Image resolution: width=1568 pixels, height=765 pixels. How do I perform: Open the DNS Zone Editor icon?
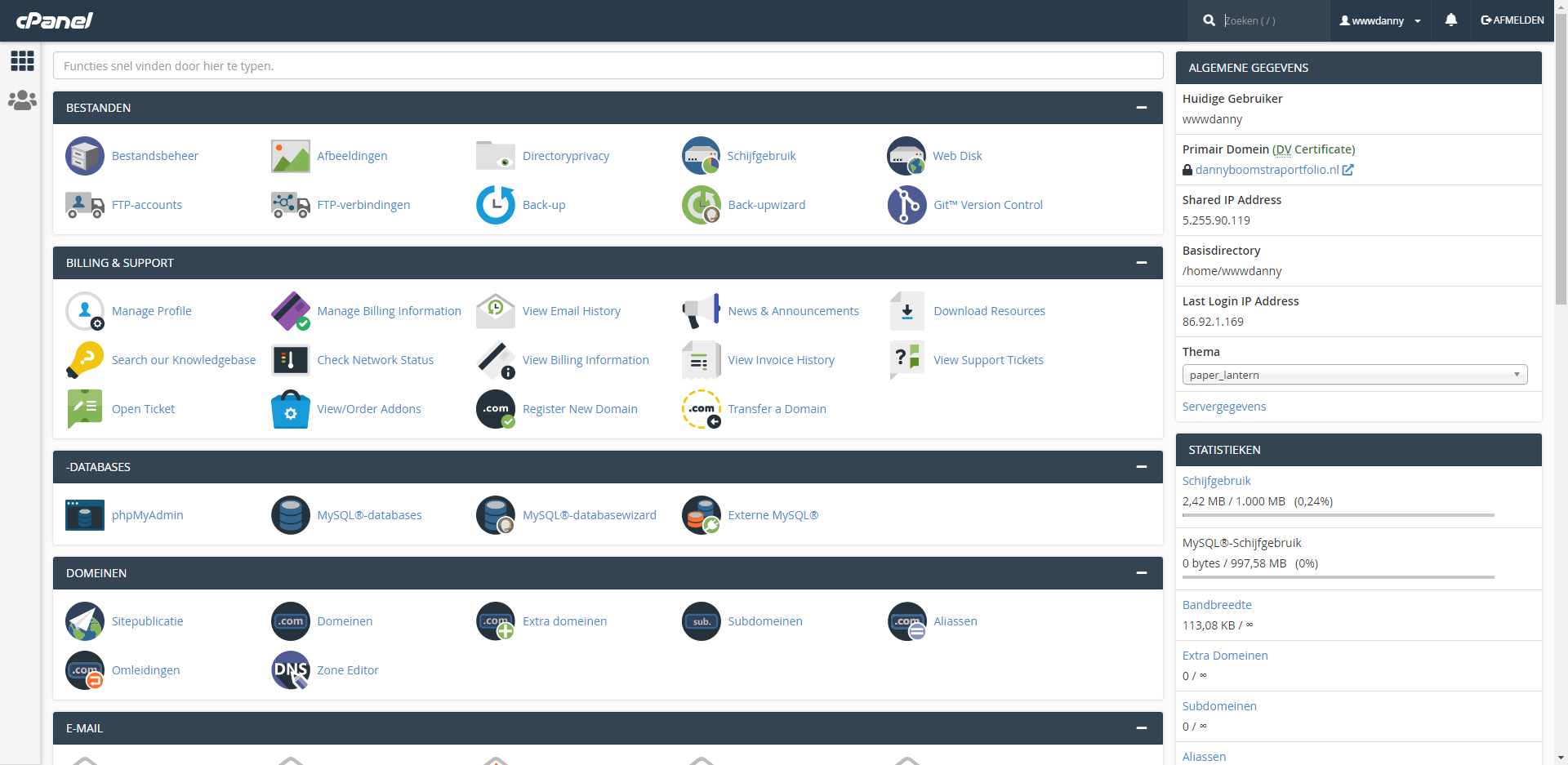click(291, 670)
